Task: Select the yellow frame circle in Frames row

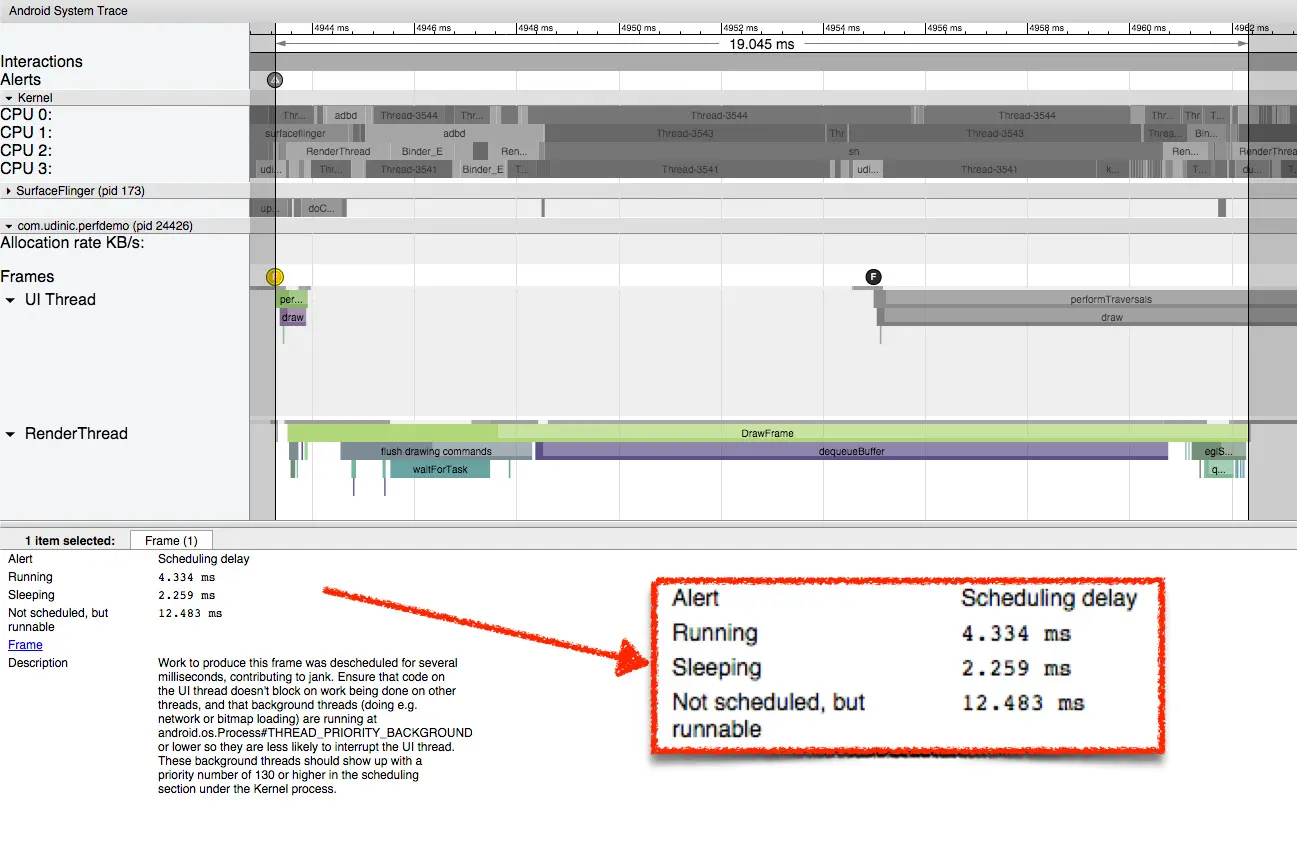Action: (275, 277)
